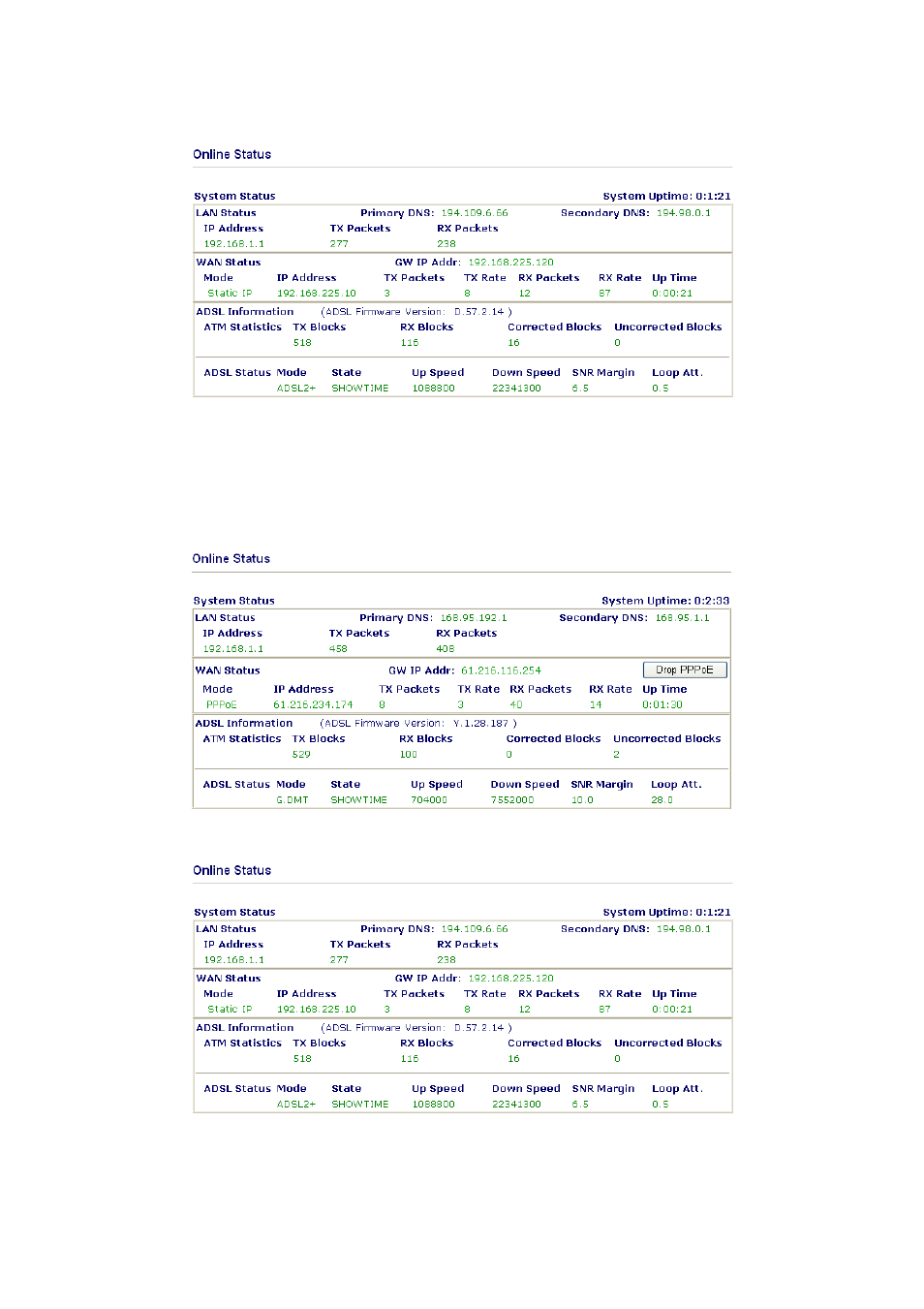Click Static IP mode in topmost panel
Image resolution: width=924 pixels, height=1309 pixels.
click(x=230, y=294)
